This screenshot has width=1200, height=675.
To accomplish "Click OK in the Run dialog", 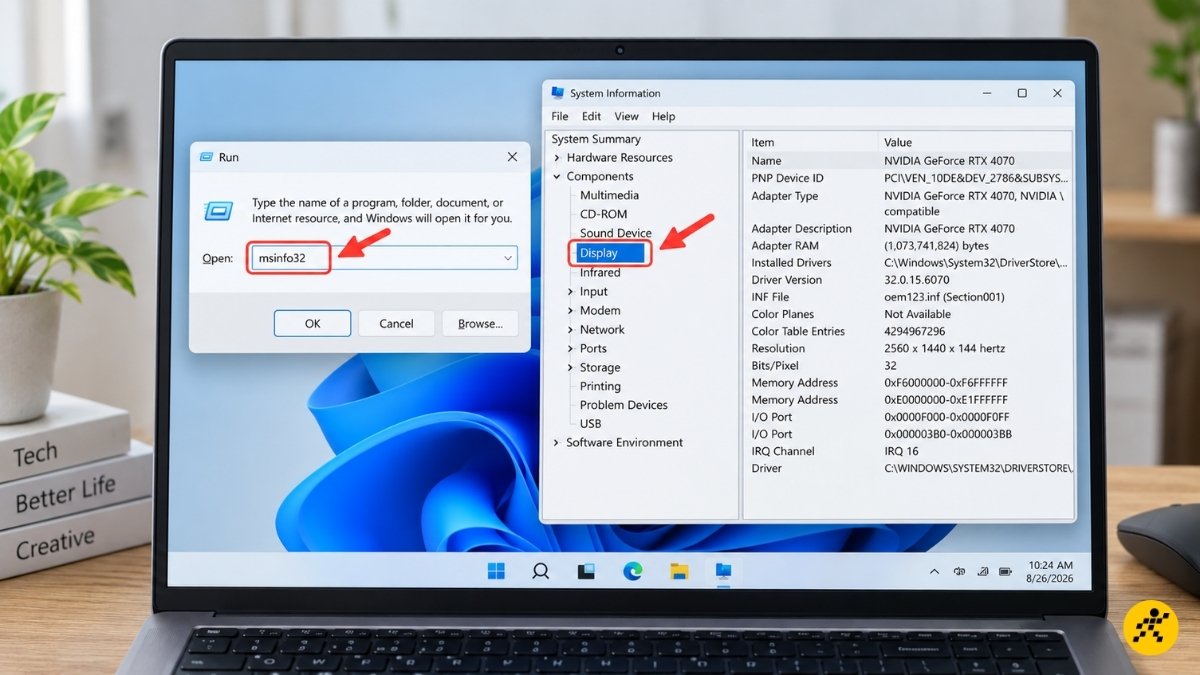I will (312, 323).
